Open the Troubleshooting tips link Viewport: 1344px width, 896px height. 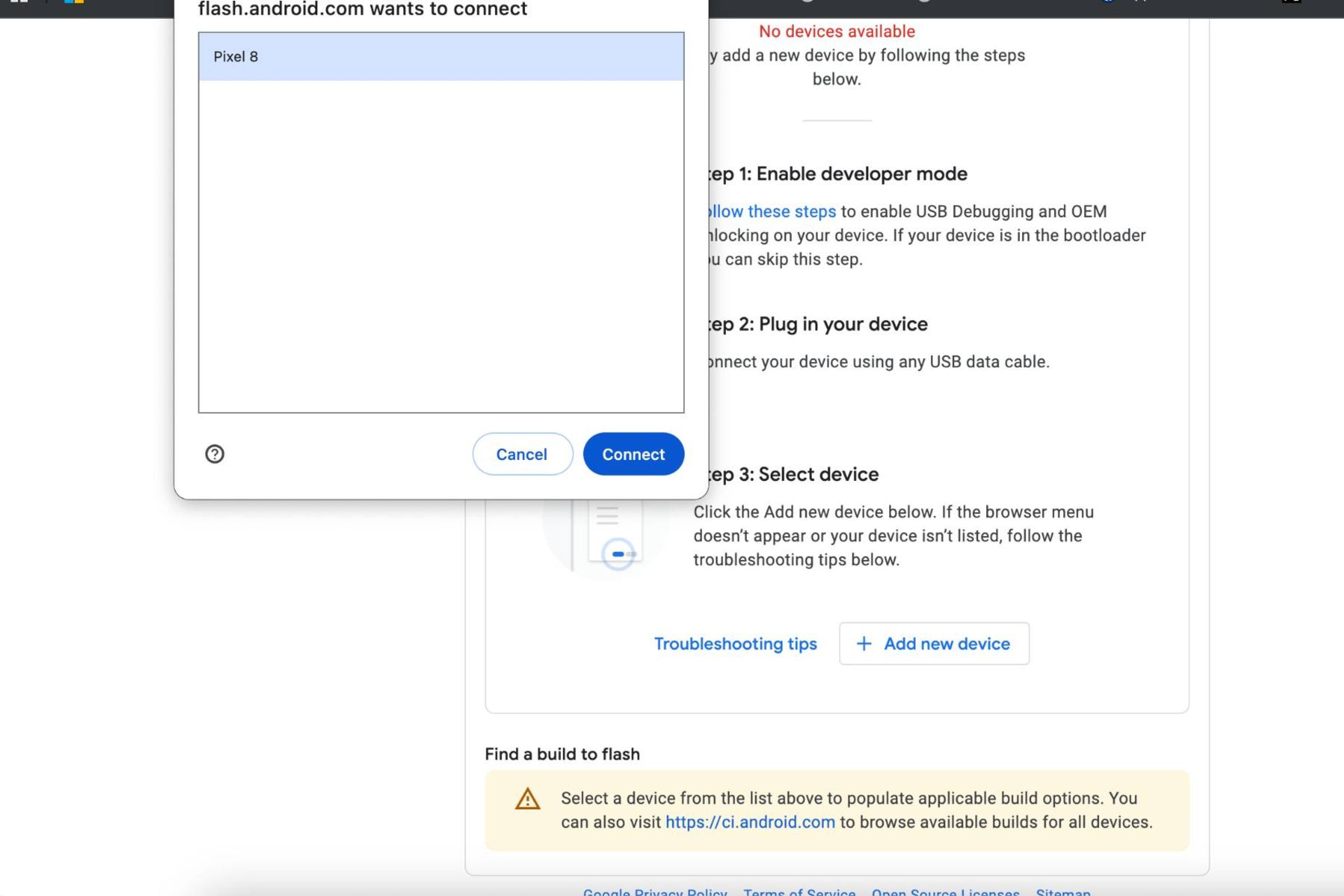coord(734,643)
